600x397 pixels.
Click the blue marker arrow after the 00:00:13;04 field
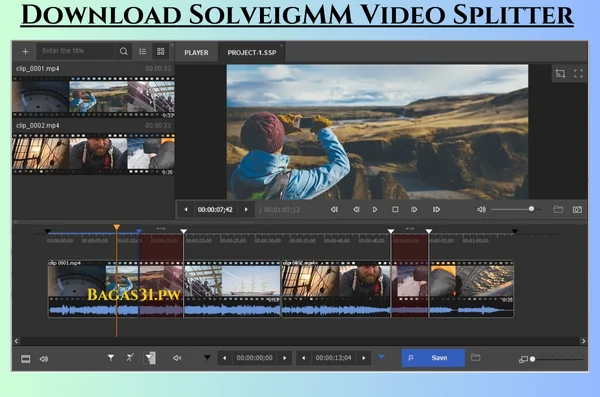381,357
